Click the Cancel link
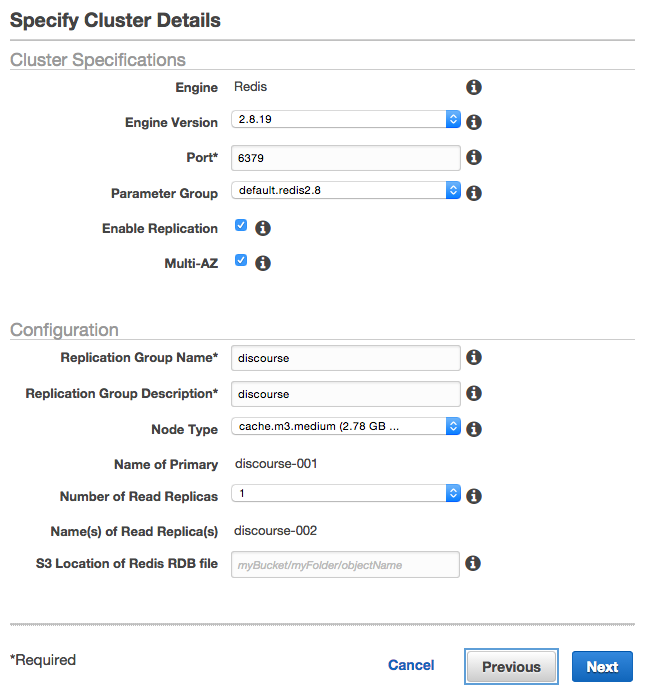 [x=411, y=665]
